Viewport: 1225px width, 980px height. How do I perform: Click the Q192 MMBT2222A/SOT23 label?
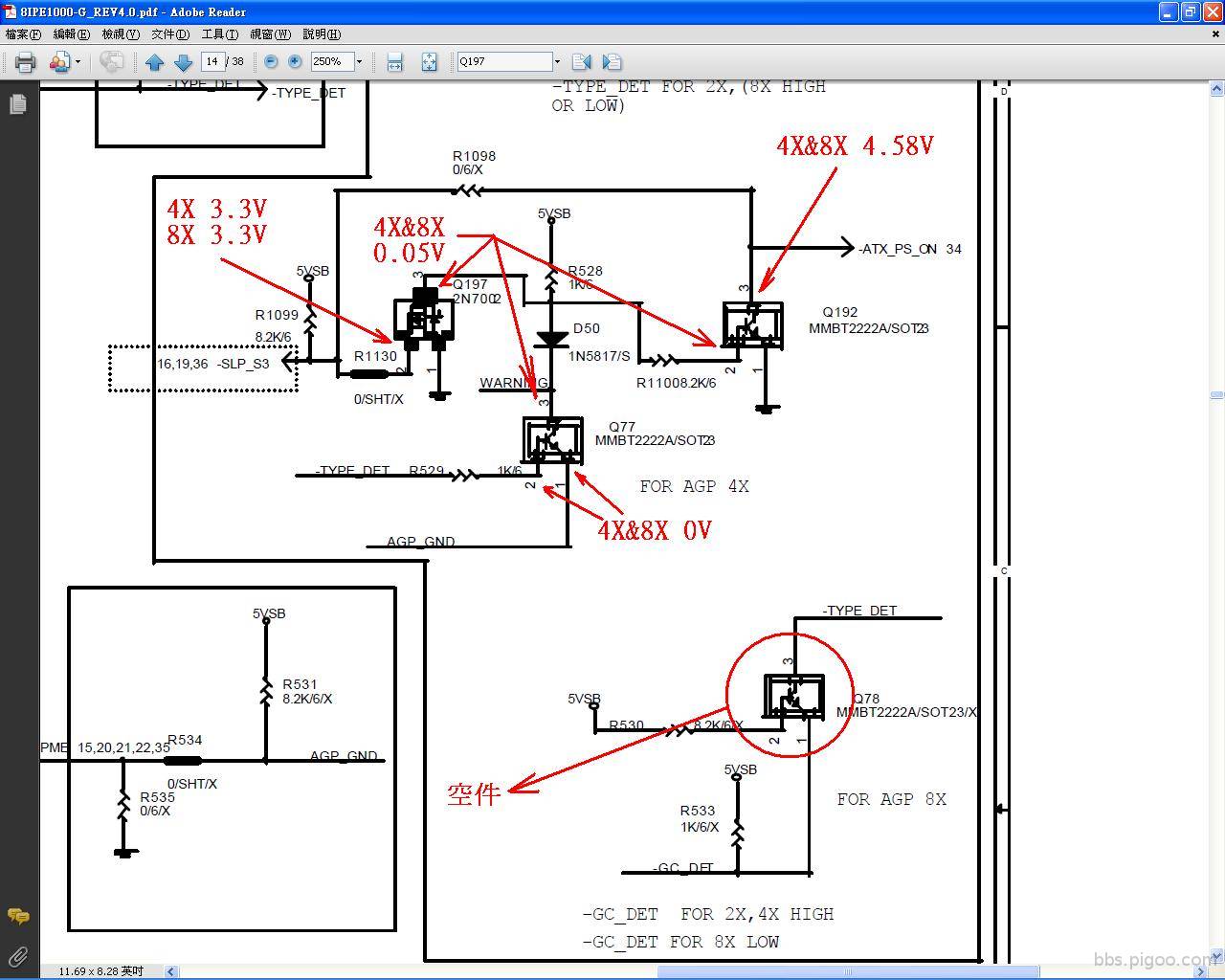click(x=869, y=321)
